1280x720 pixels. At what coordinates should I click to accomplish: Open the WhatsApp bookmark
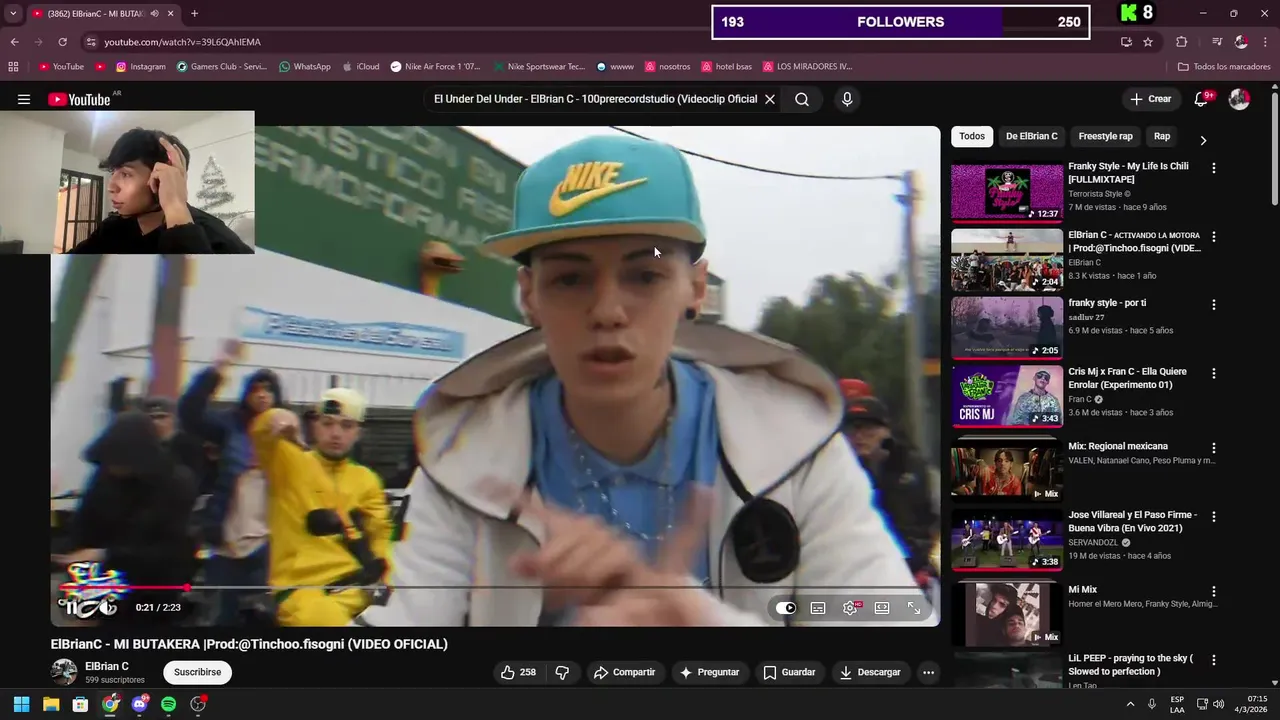tap(305, 67)
